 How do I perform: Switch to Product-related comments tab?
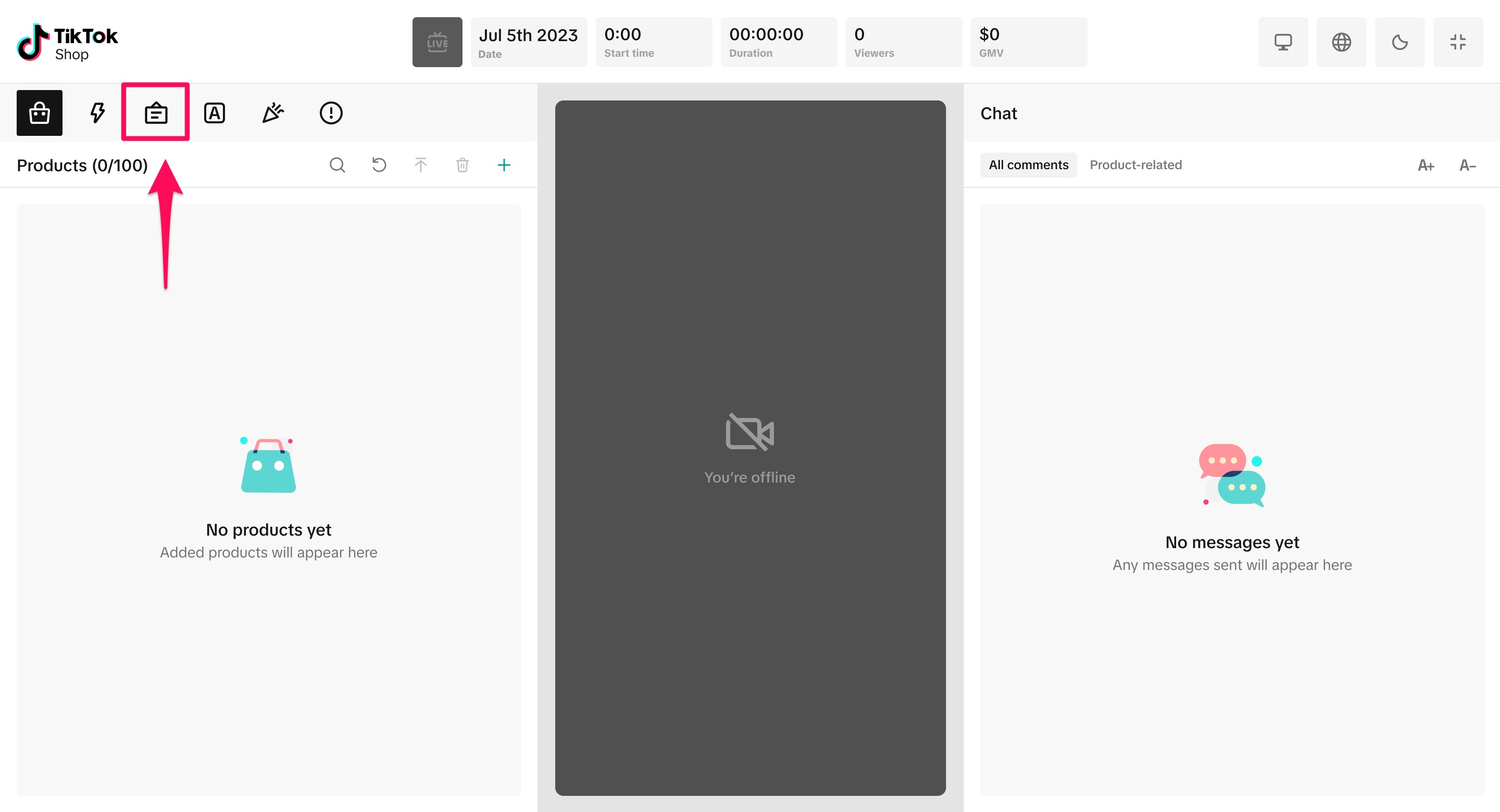1135,166
